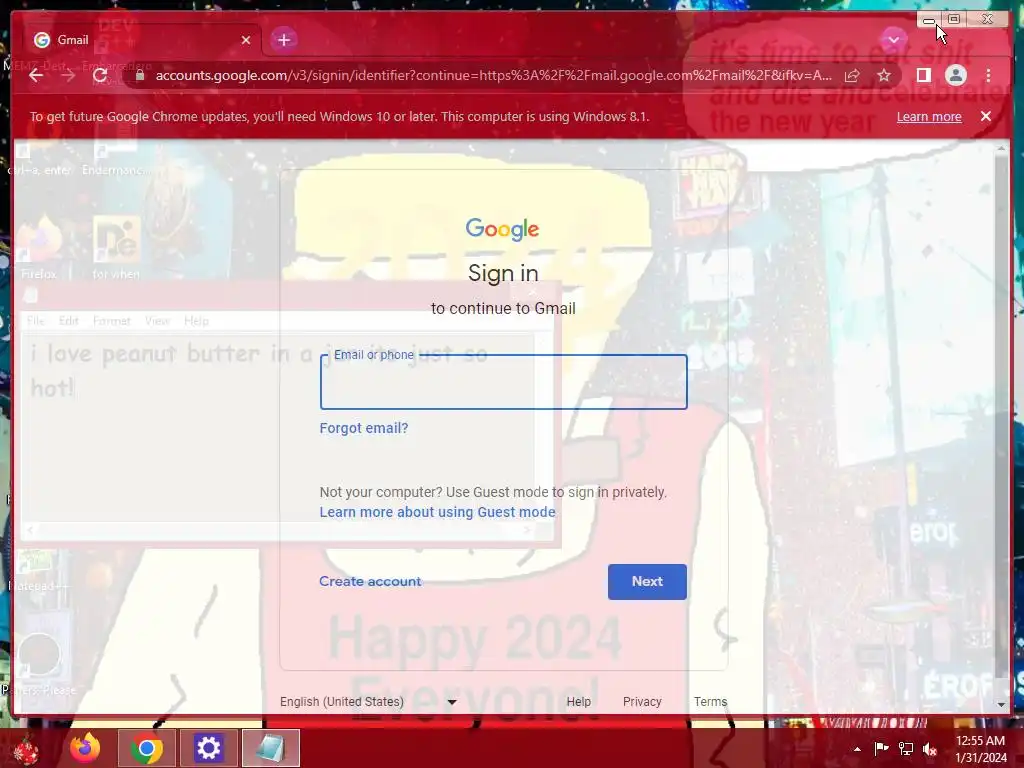This screenshot has height=768, width=1024.
Task: Open Chrome's side panel icon
Action: (923, 76)
